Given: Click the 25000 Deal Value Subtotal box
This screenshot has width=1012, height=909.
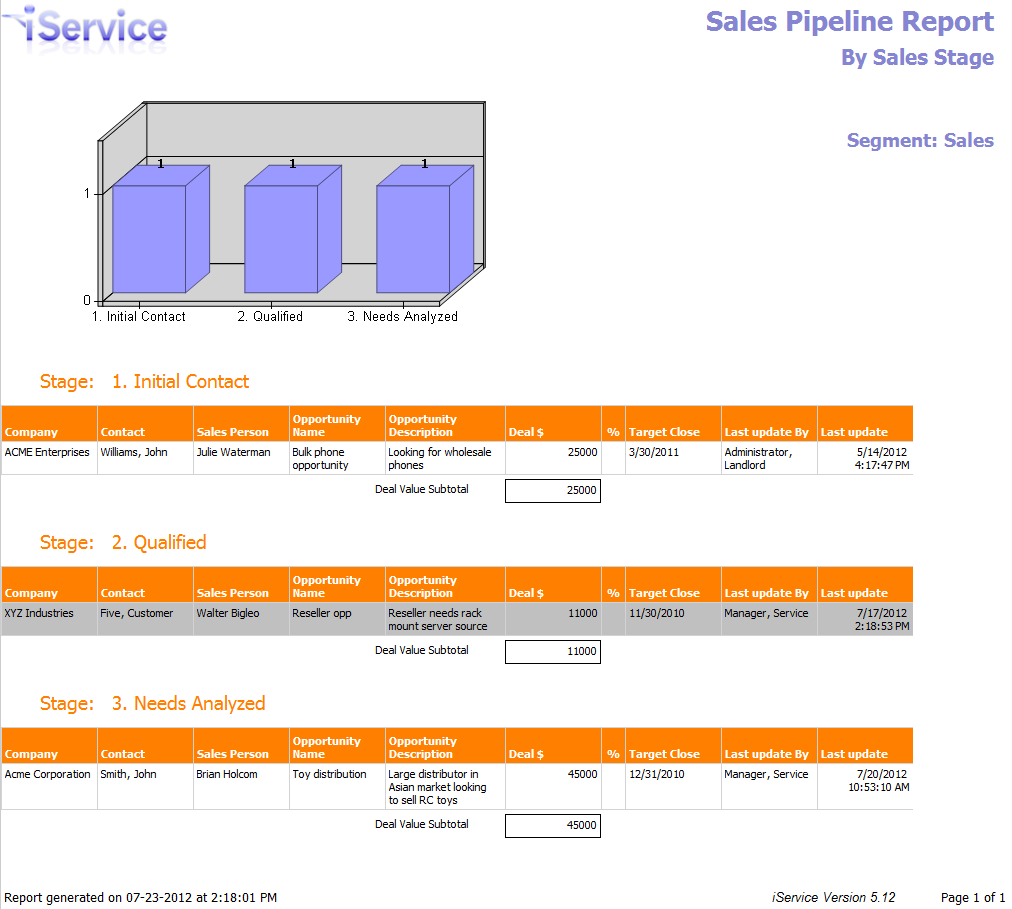Looking at the screenshot, I should (552, 491).
